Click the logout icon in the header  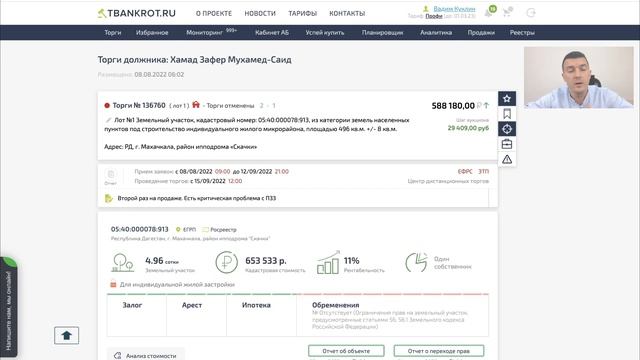tap(531, 13)
